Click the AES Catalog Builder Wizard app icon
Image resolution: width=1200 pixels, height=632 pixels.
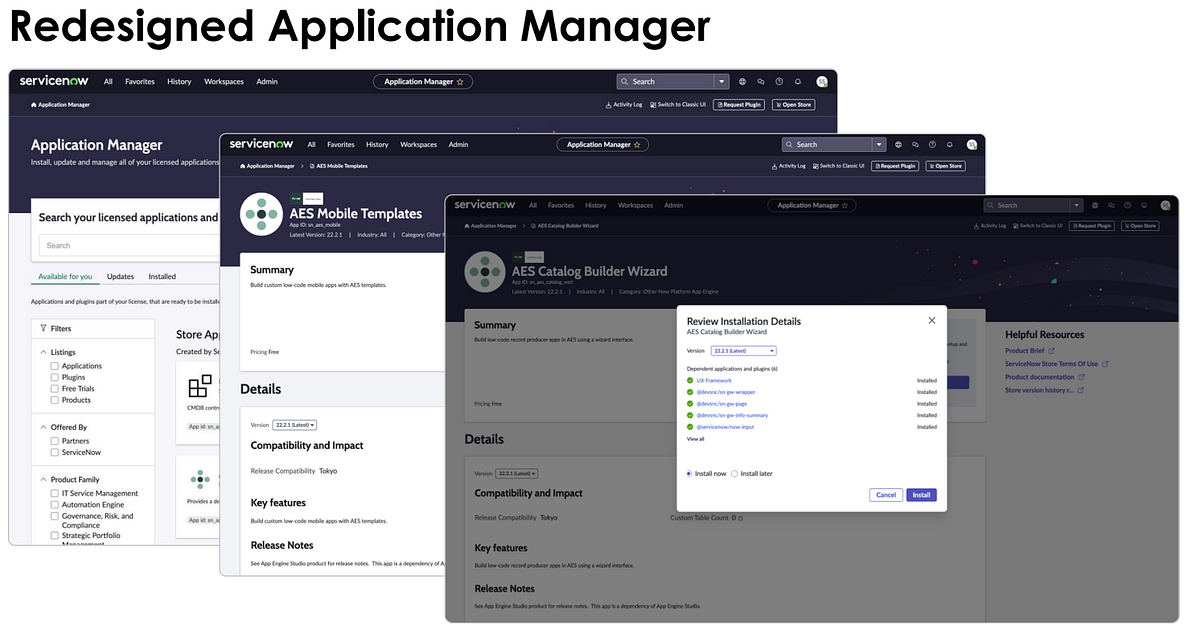(484, 272)
